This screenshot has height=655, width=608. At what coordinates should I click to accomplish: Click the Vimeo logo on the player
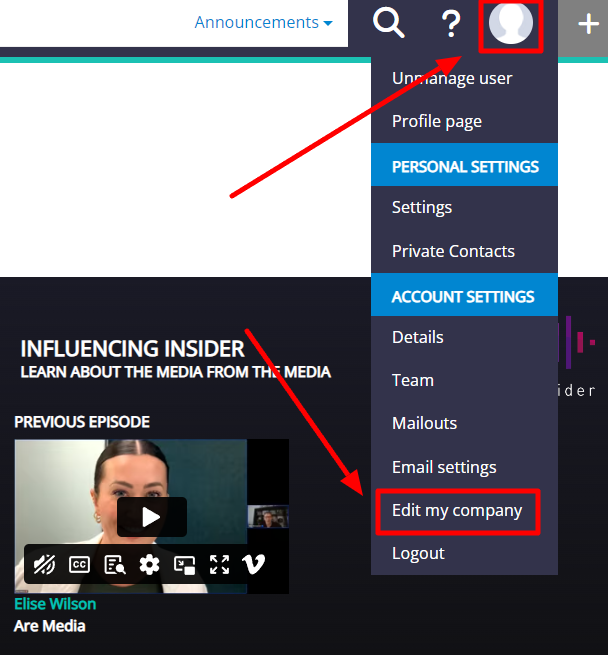[x=253, y=565]
